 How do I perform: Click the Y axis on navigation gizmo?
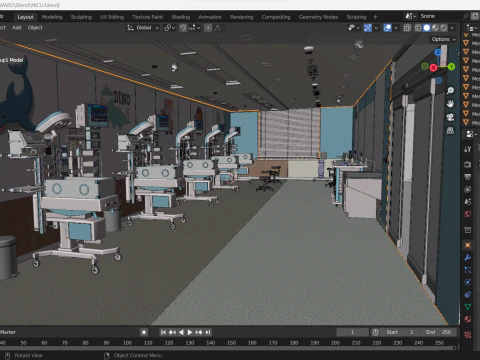[451, 67]
